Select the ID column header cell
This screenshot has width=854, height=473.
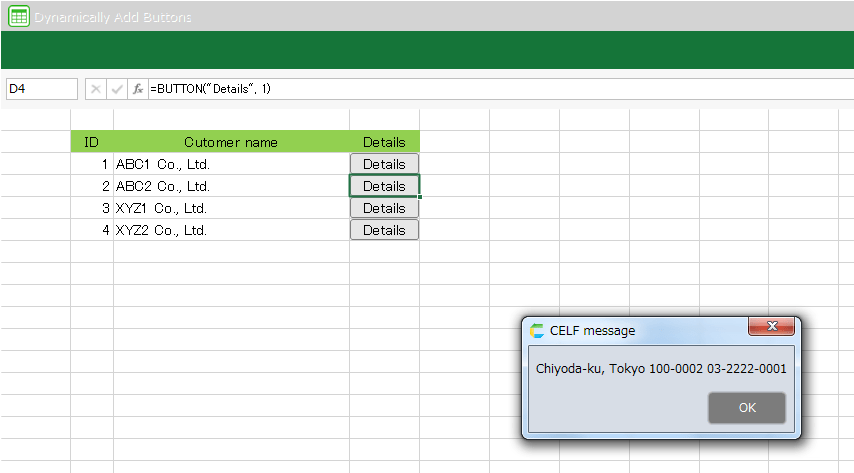pyautogui.click(x=92, y=142)
